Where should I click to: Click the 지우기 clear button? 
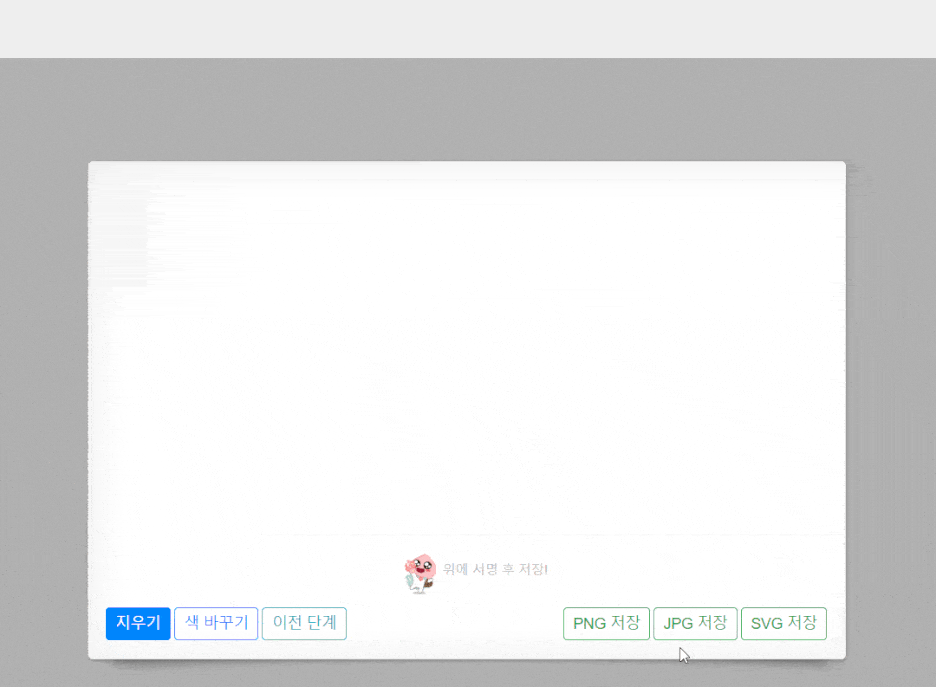138,623
